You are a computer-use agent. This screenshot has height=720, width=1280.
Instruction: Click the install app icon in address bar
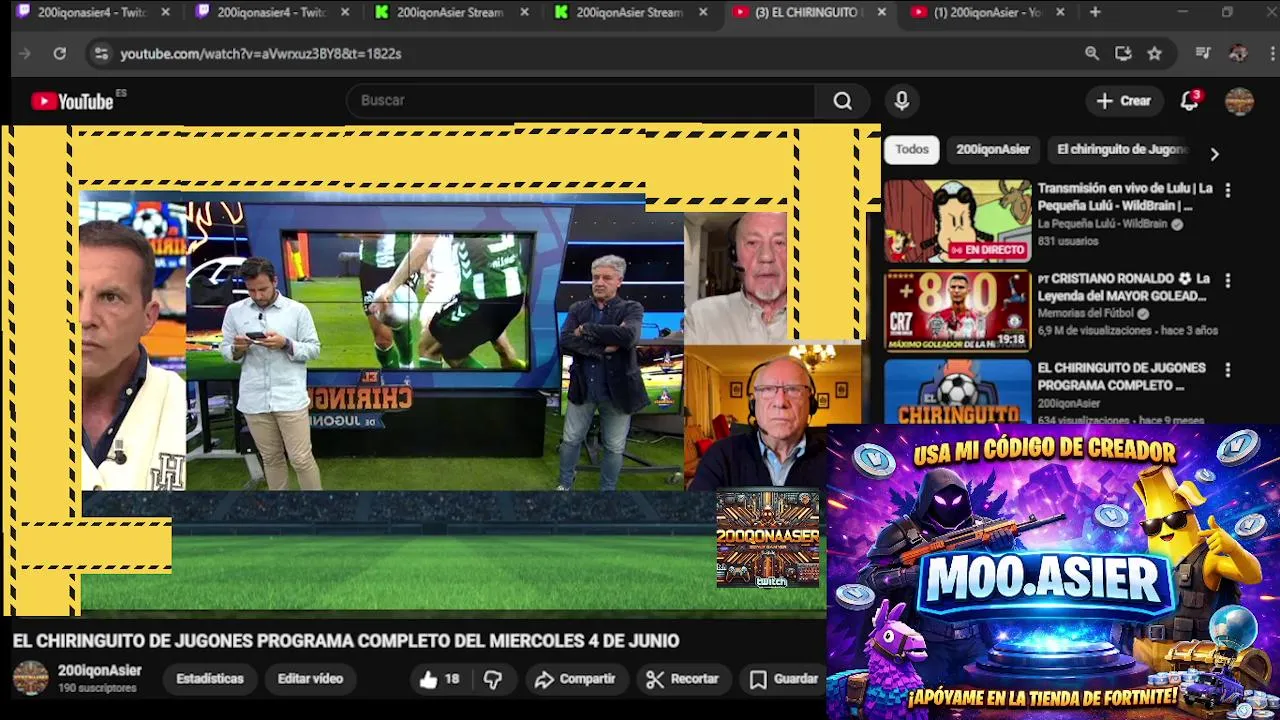[x=1123, y=53]
